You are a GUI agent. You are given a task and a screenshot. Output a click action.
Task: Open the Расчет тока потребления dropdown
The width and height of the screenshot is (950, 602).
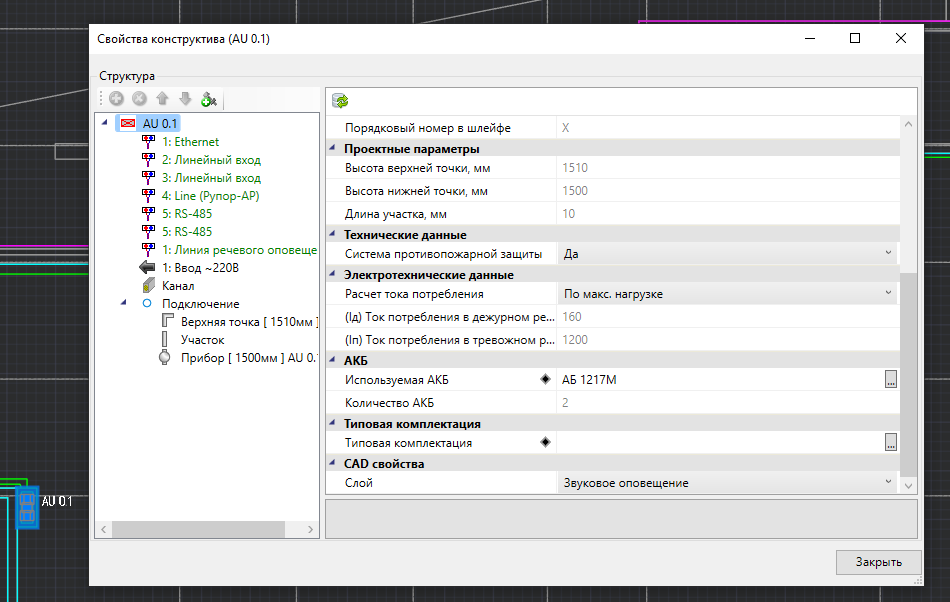(x=888, y=294)
